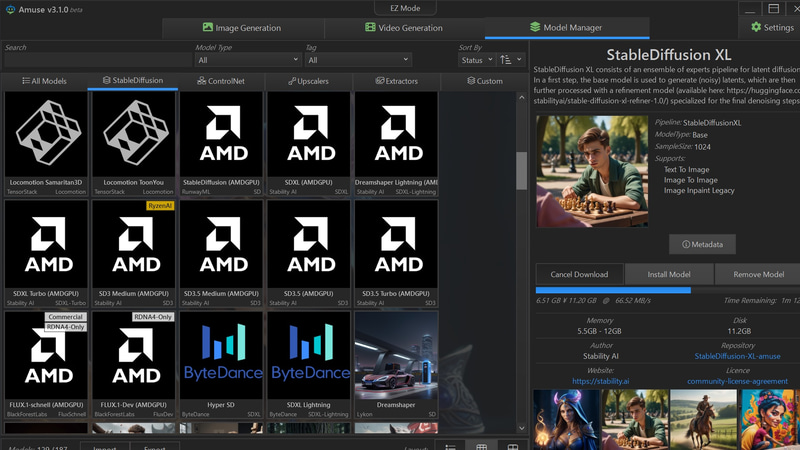Open Settings
Screen dimensions: 800x450
pyautogui.click(x=772, y=28)
